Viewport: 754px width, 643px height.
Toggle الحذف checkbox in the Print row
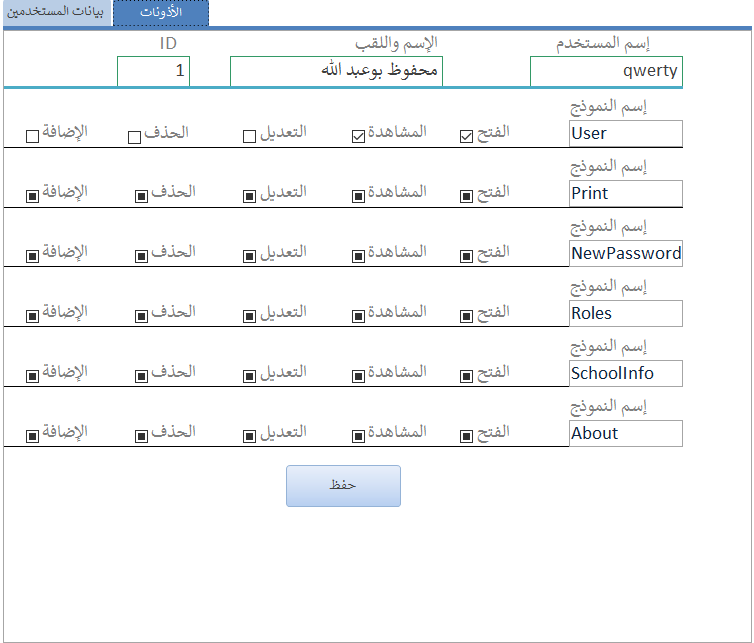141,196
